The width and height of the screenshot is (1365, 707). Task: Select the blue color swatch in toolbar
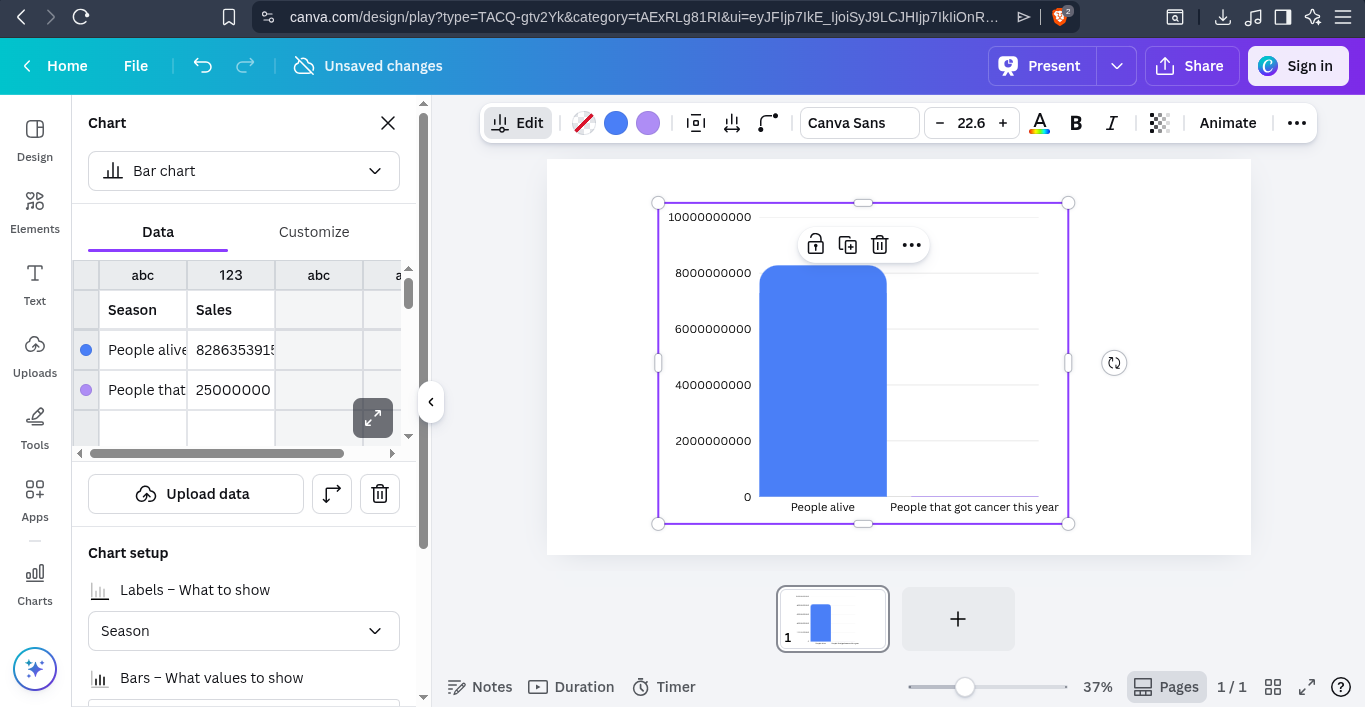[616, 123]
